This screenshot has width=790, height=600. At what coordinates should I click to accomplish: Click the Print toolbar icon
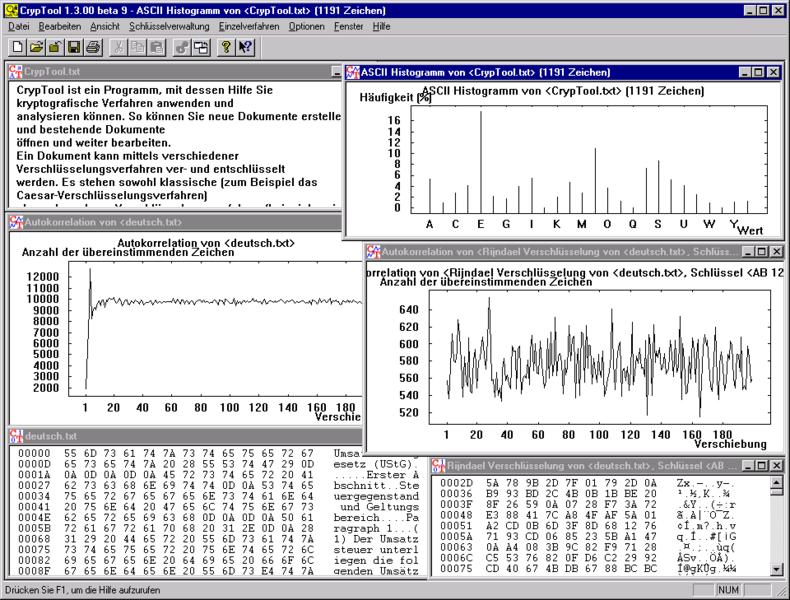(x=92, y=47)
